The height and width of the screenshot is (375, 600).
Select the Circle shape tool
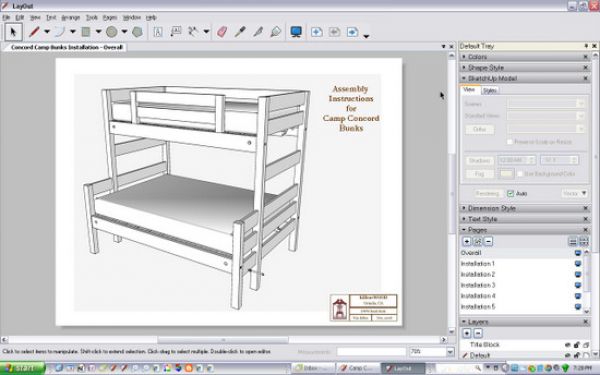click(x=111, y=32)
